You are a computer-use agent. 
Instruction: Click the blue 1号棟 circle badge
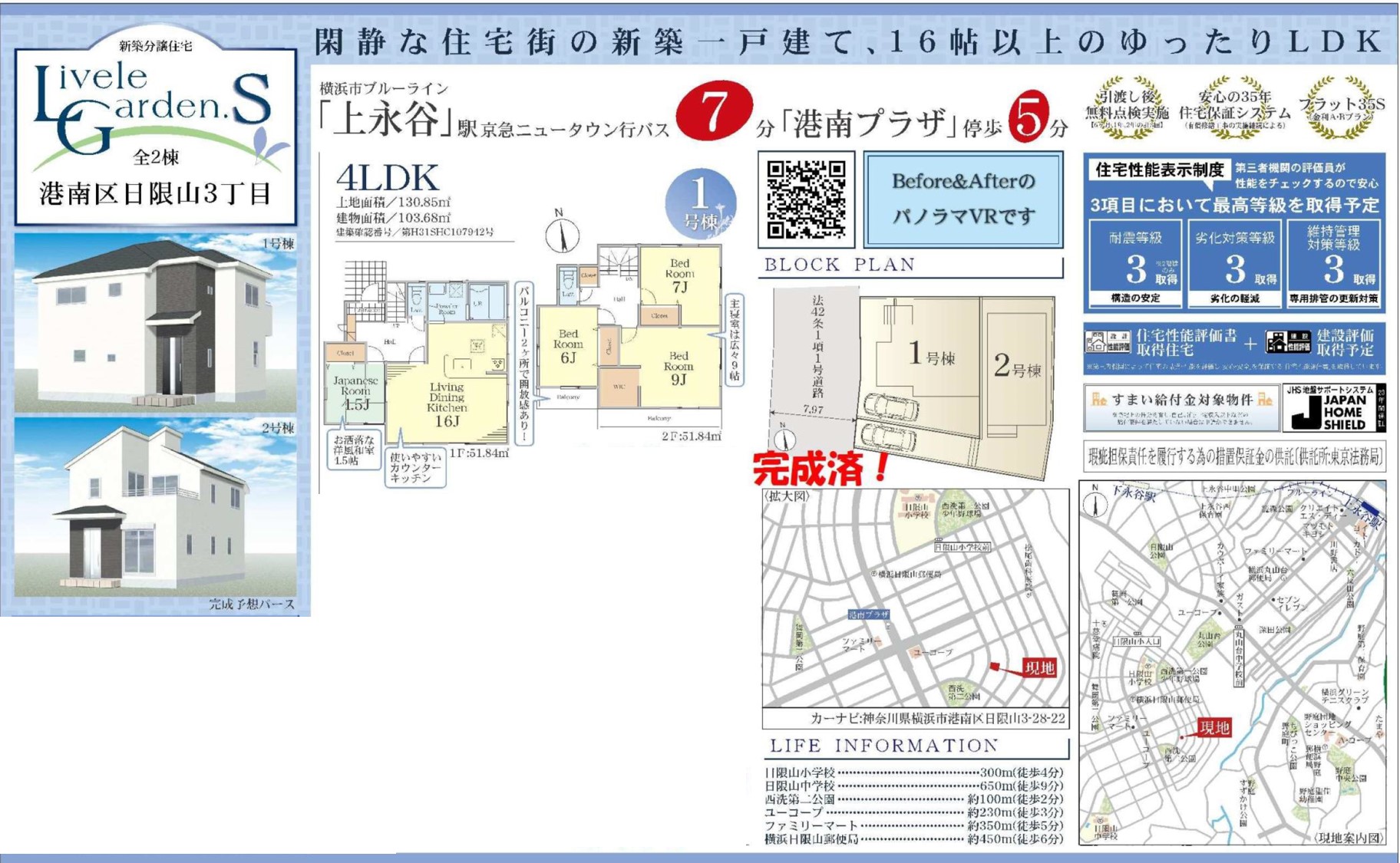[700, 203]
